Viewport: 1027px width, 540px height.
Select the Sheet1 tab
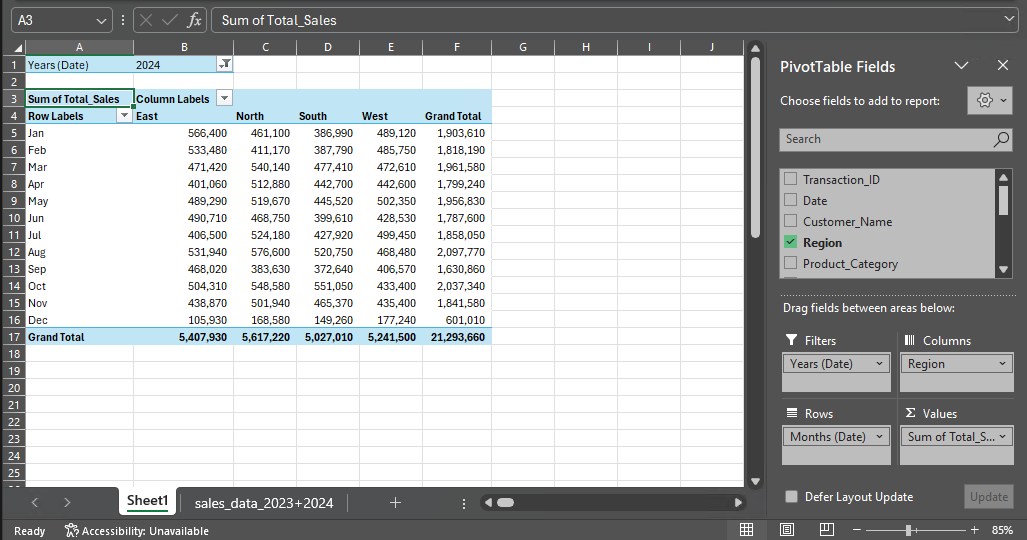click(147, 501)
